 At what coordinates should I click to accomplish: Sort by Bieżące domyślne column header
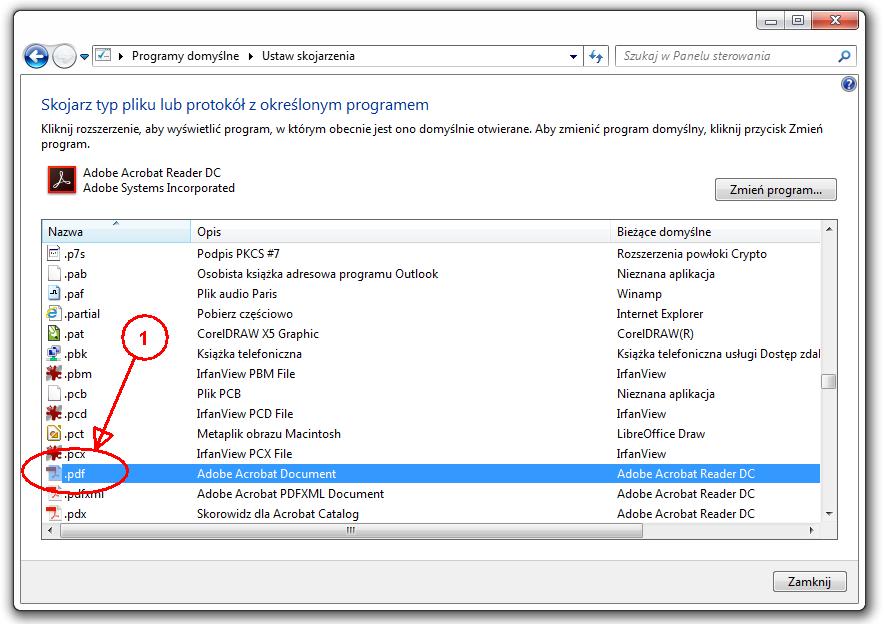(x=715, y=232)
